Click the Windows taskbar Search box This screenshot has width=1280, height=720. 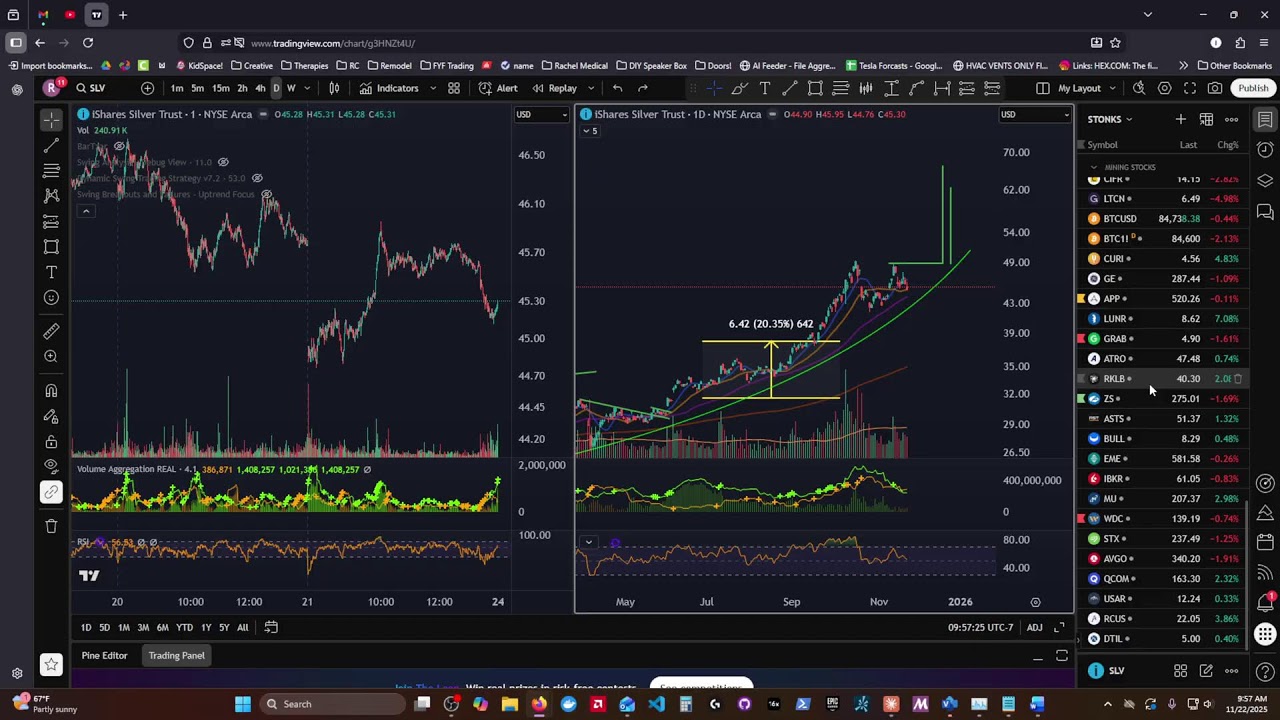point(331,704)
